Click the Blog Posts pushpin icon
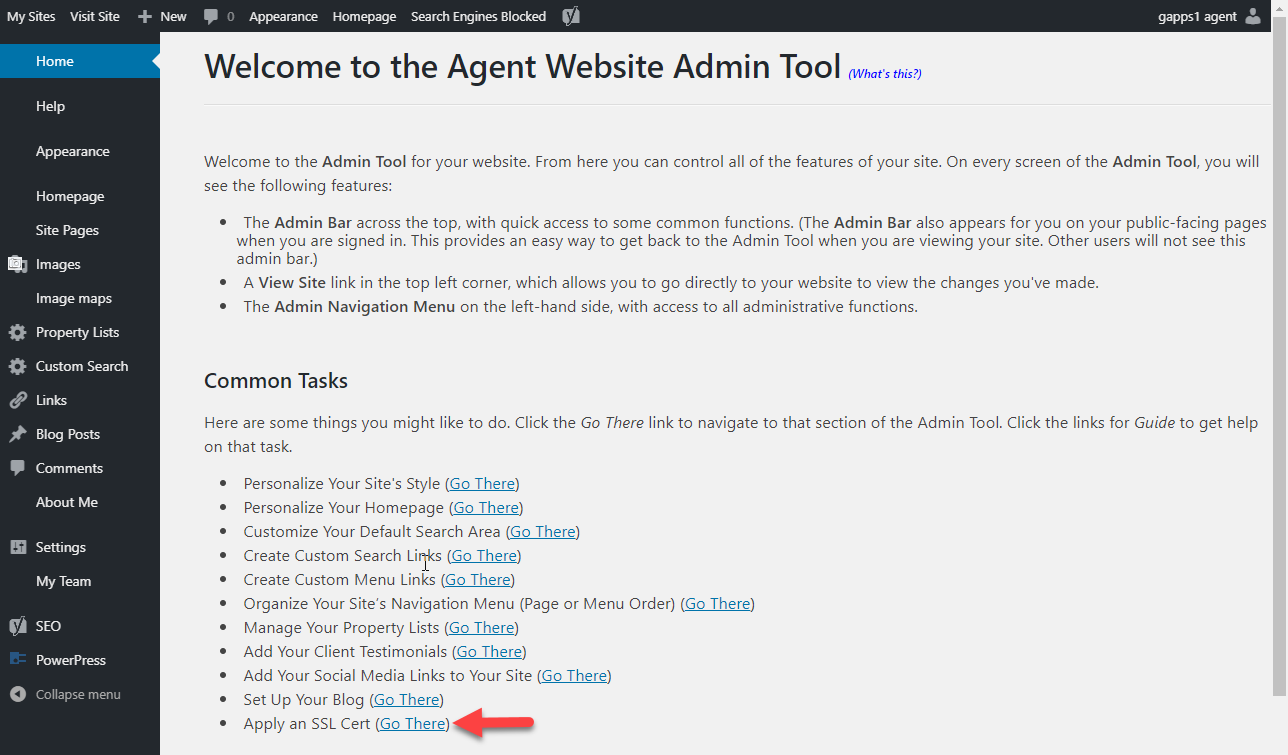Viewport: 1288px width, 755px height. click(17, 434)
